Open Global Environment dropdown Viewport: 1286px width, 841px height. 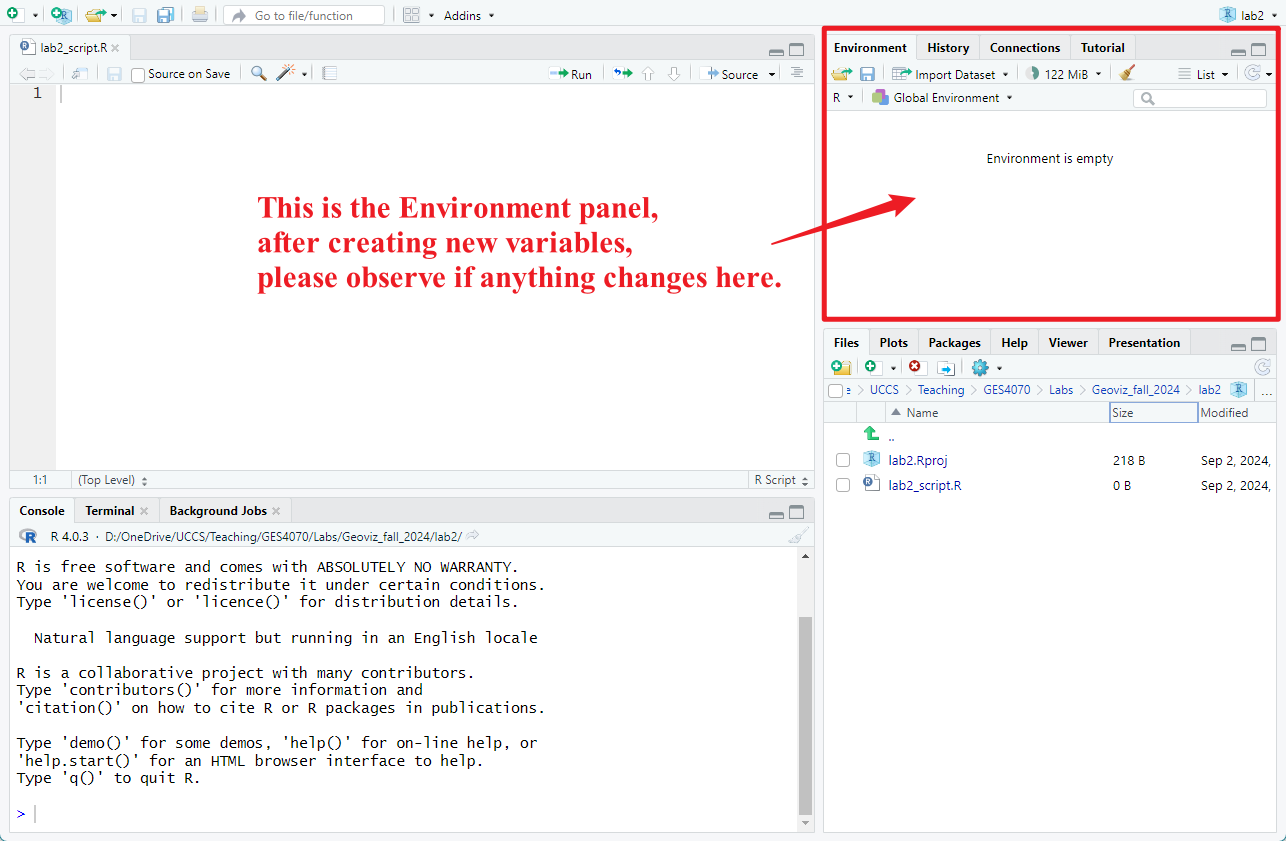[942, 98]
